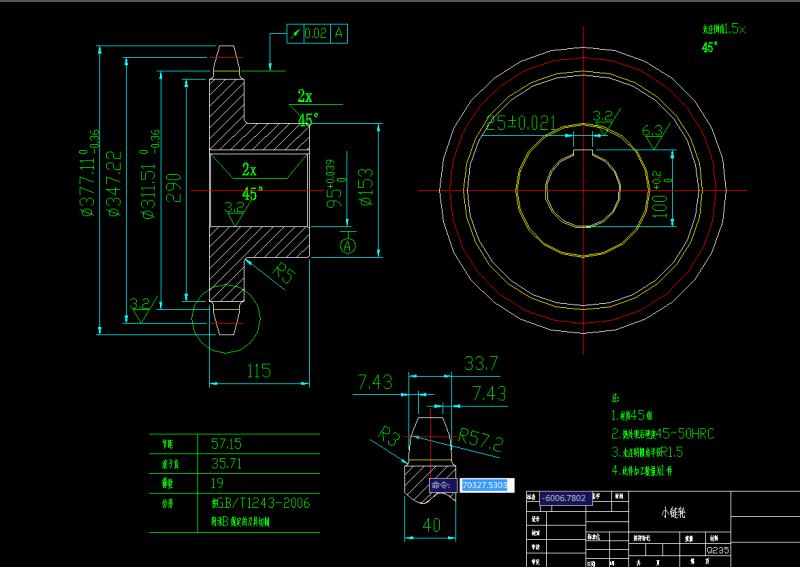Viewport: 800px width, 567px height.
Task: Click the coordinate input box showing -6006.7802
Action: point(564,497)
